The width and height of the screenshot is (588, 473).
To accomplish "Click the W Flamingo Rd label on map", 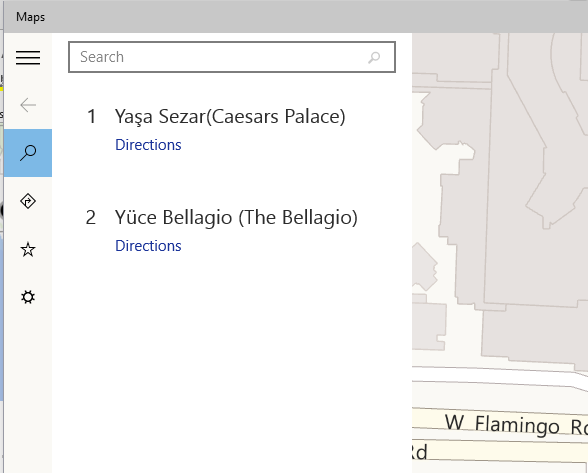I will point(516,425).
